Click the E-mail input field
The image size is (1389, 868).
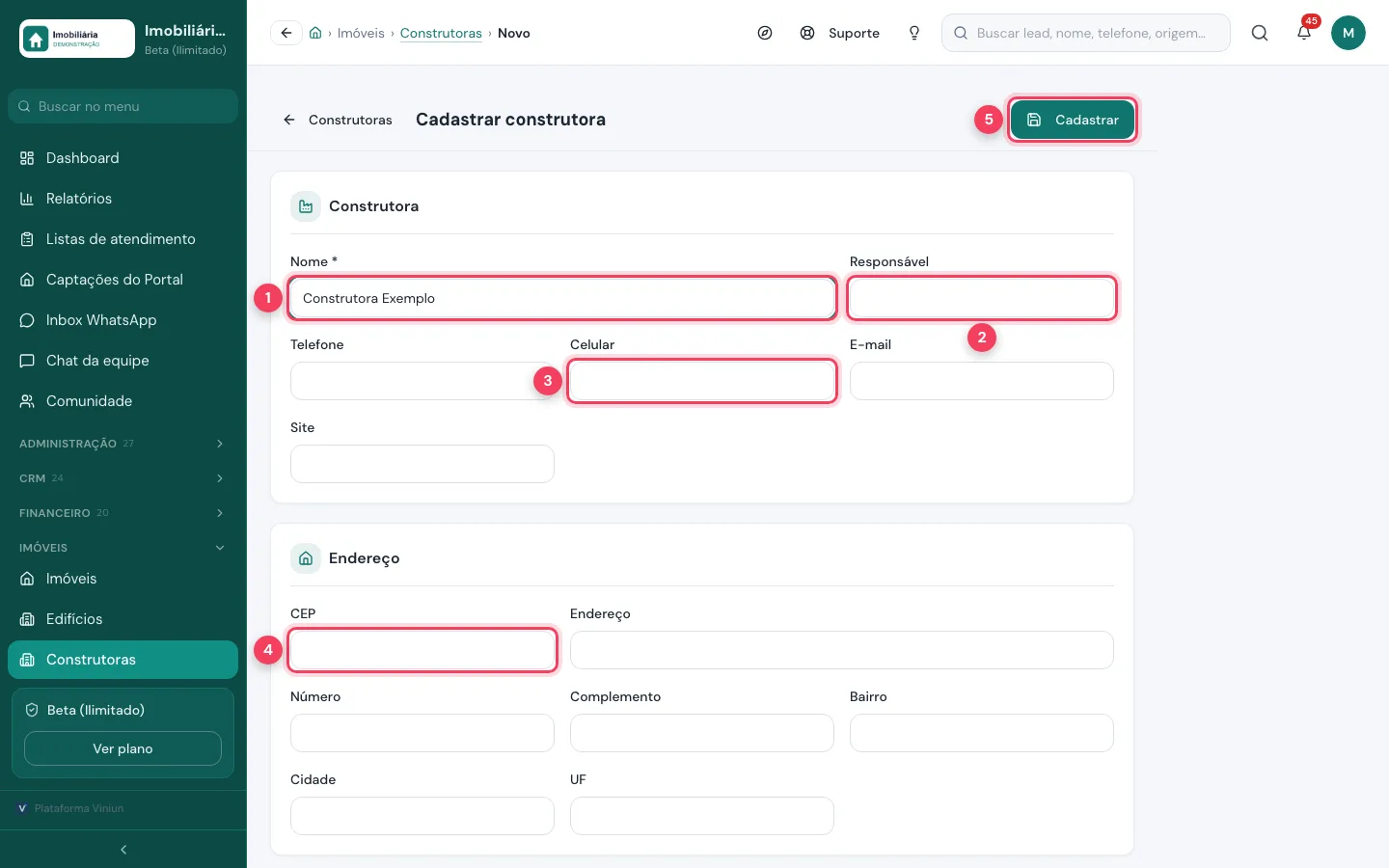pyautogui.click(x=982, y=381)
